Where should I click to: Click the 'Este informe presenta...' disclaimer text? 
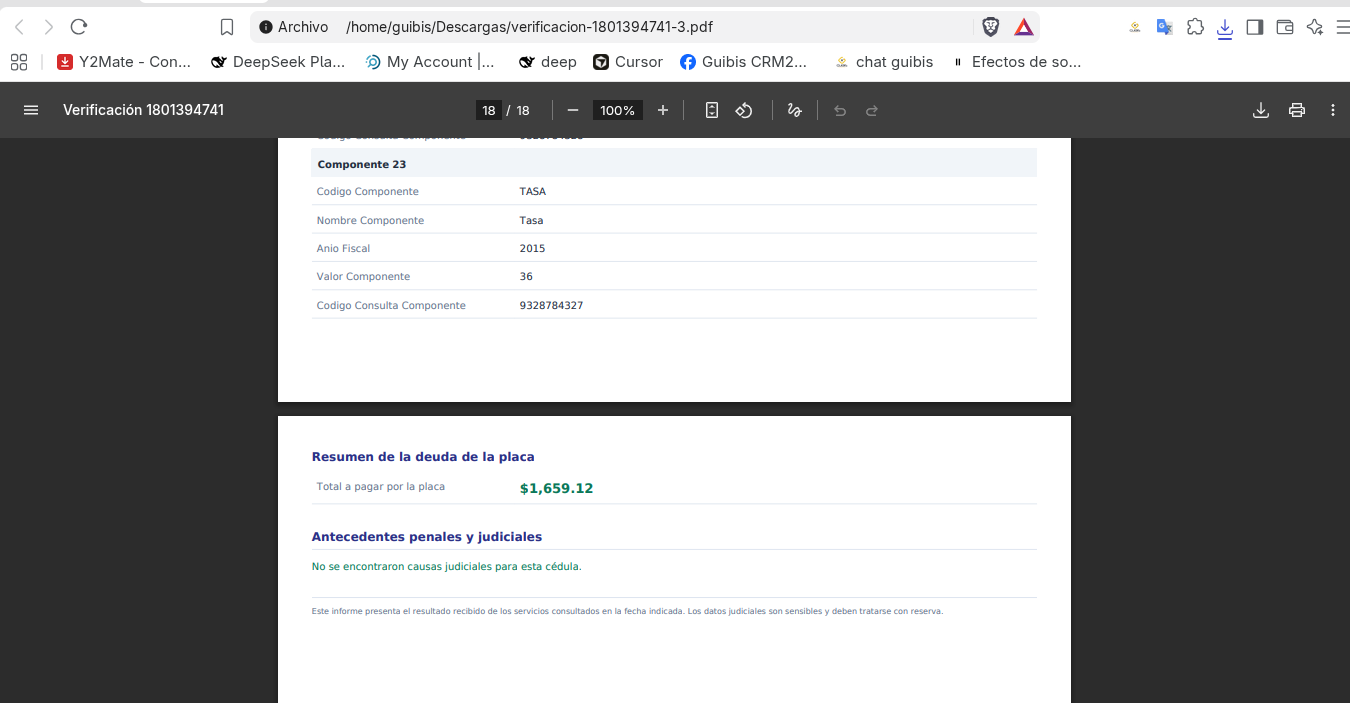627,611
